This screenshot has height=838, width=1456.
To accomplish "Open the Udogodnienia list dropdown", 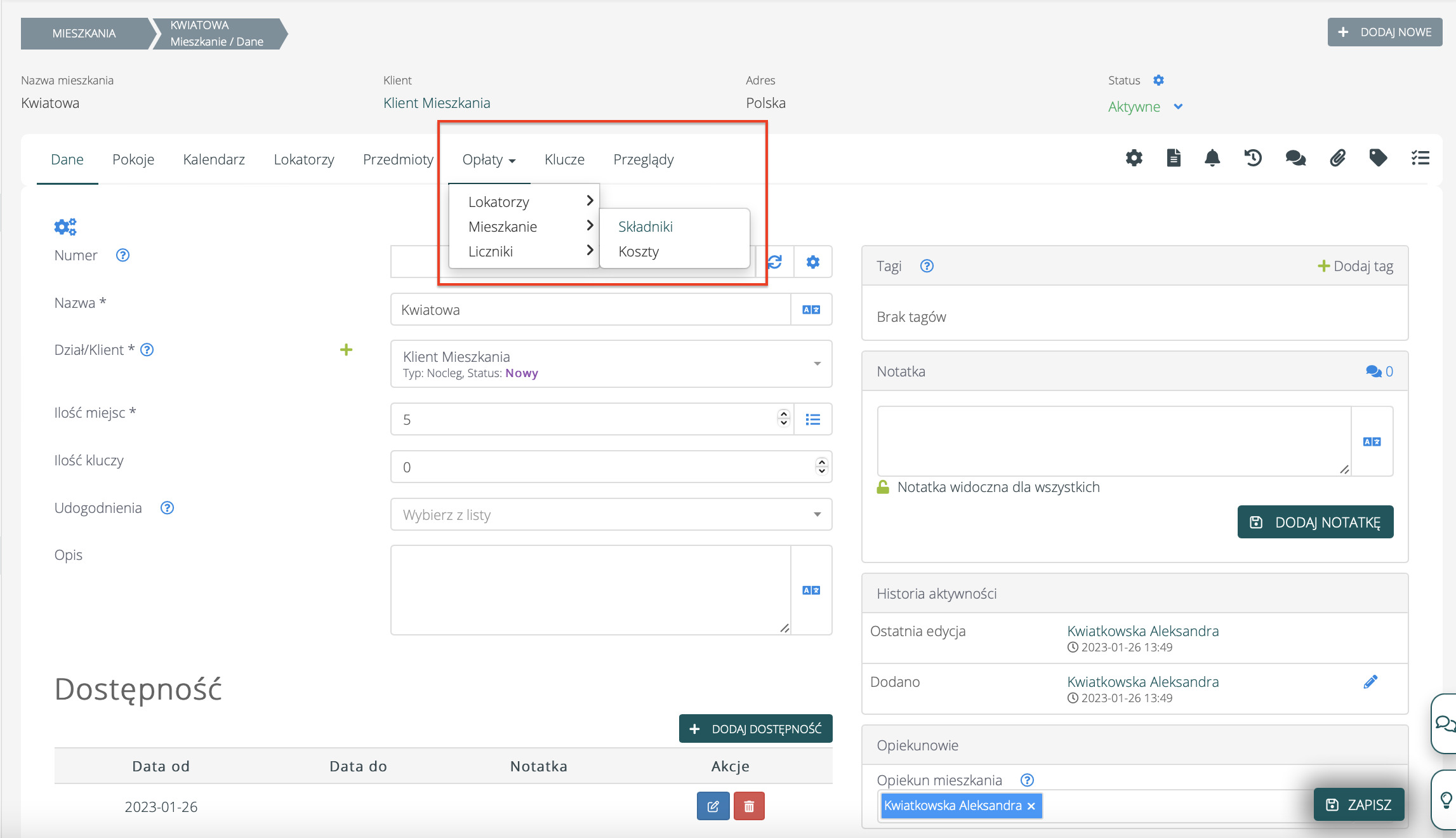I will click(817, 514).
